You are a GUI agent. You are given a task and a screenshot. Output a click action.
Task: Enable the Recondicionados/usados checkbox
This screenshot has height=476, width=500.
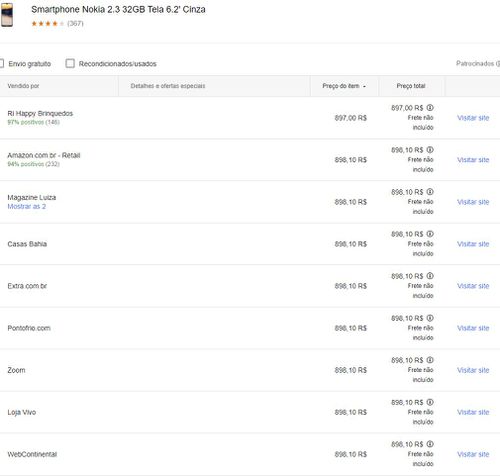(70, 63)
